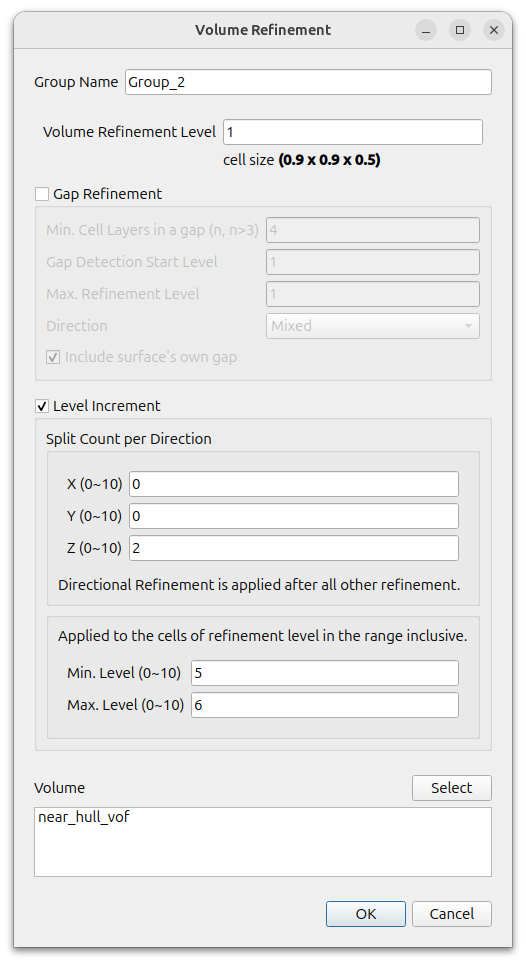The width and height of the screenshot is (526, 964).
Task: Dismiss dialog with Cancel button
Action: (452, 914)
